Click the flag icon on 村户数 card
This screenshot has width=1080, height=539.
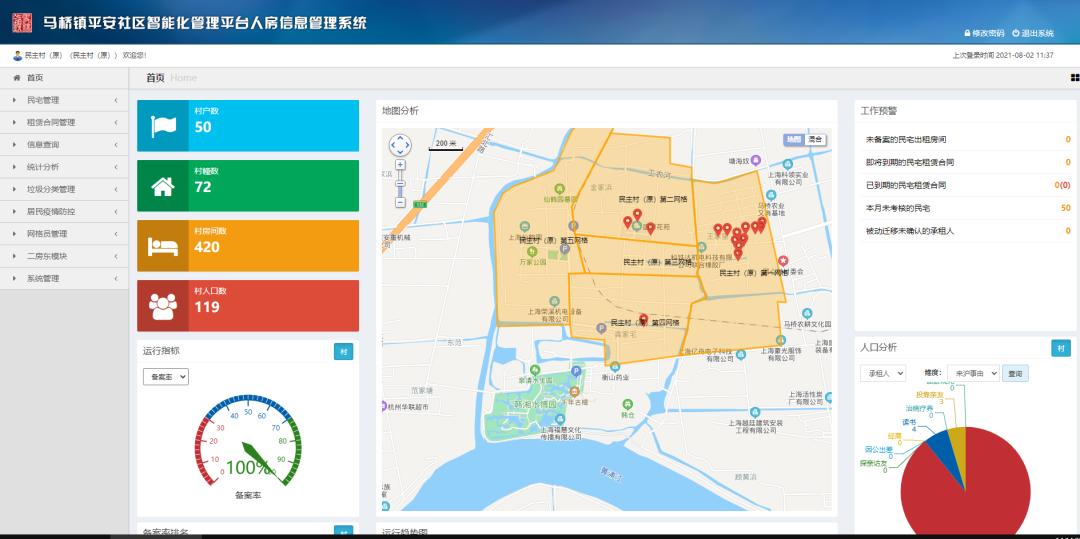[x=163, y=126]
